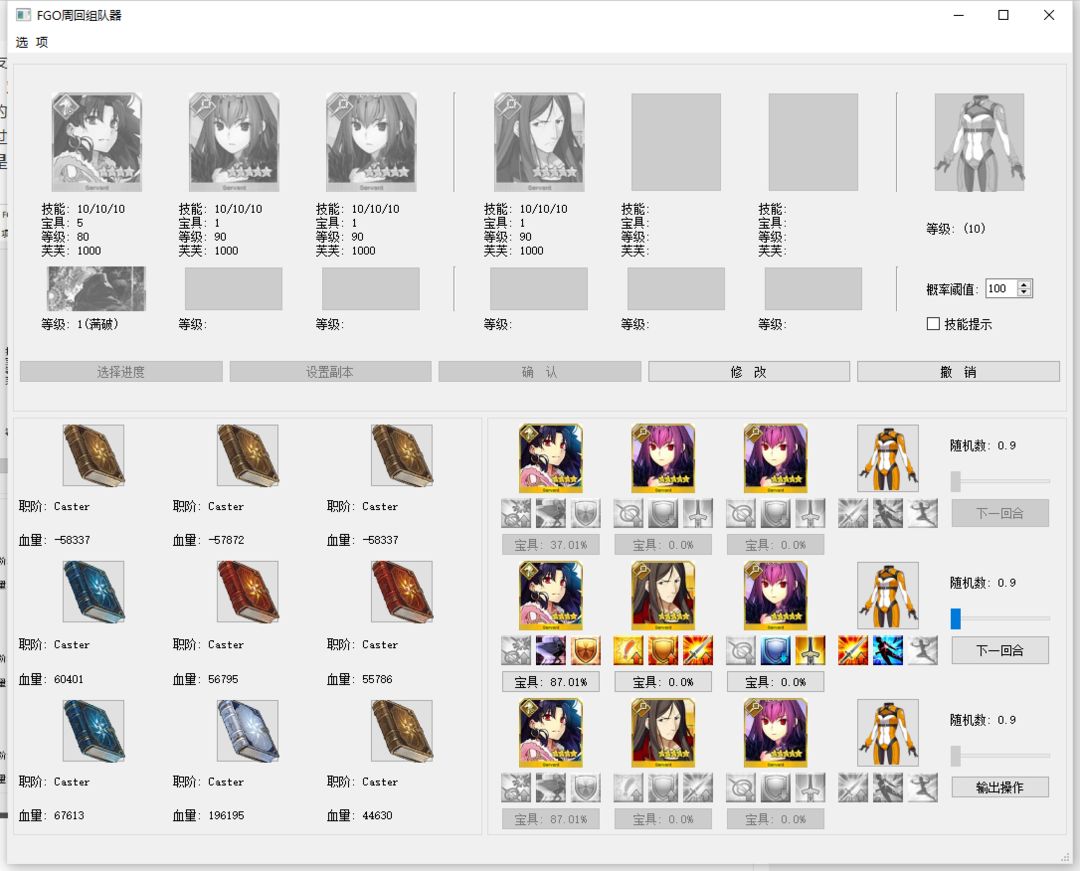Click the greyed 确认 button

click(x=539, y=372)
